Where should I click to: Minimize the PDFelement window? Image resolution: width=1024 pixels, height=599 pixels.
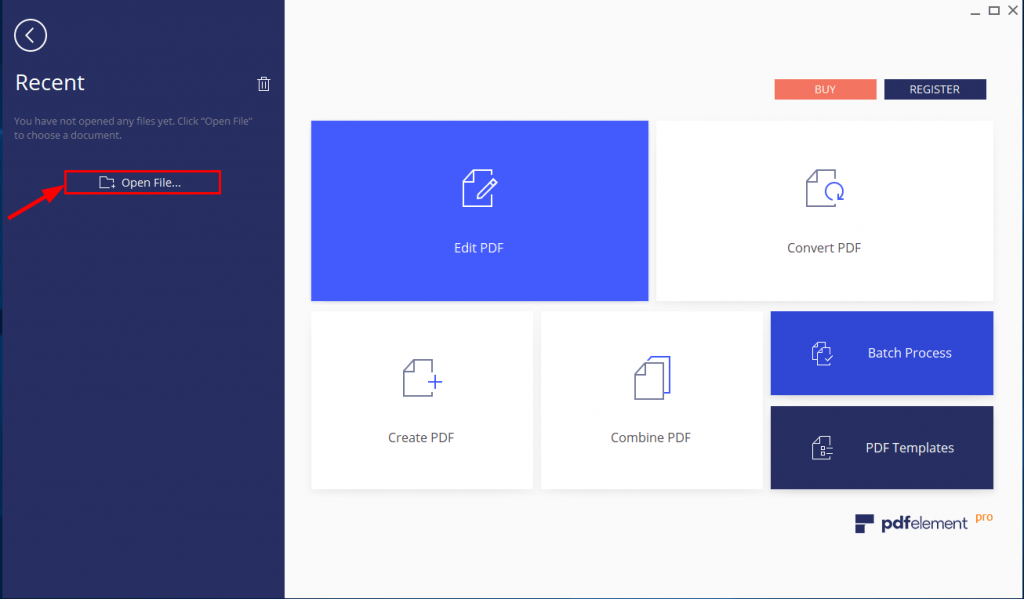coord(975,11)
